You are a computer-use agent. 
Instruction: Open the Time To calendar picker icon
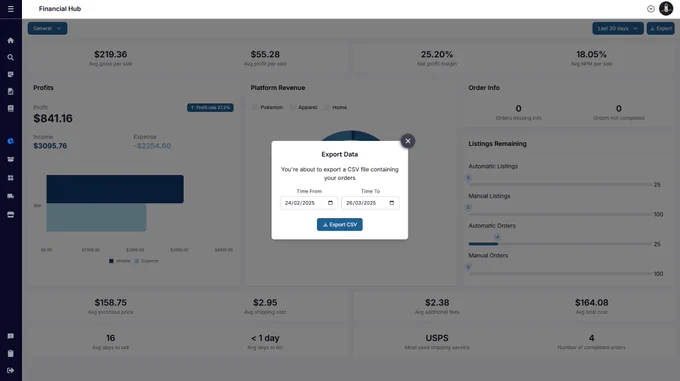[x=392, y=203]
